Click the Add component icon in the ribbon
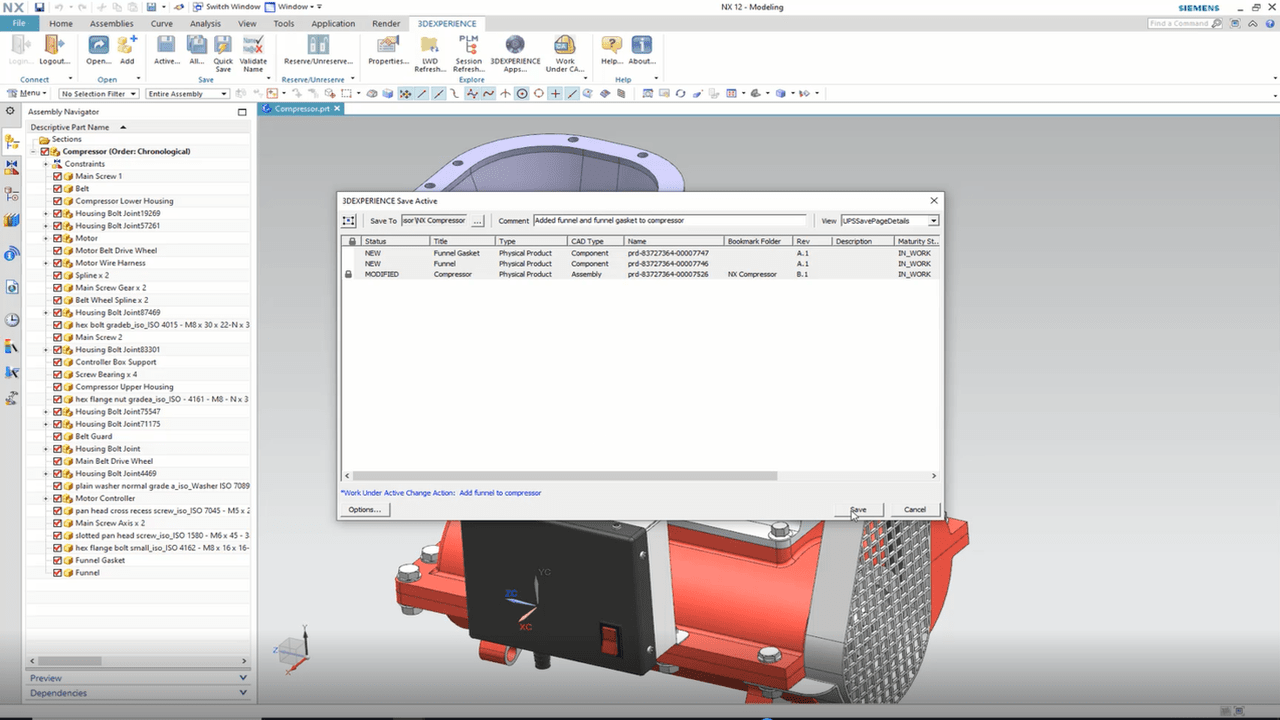Viewport: 1280px width, 720px height. (127, 46)
